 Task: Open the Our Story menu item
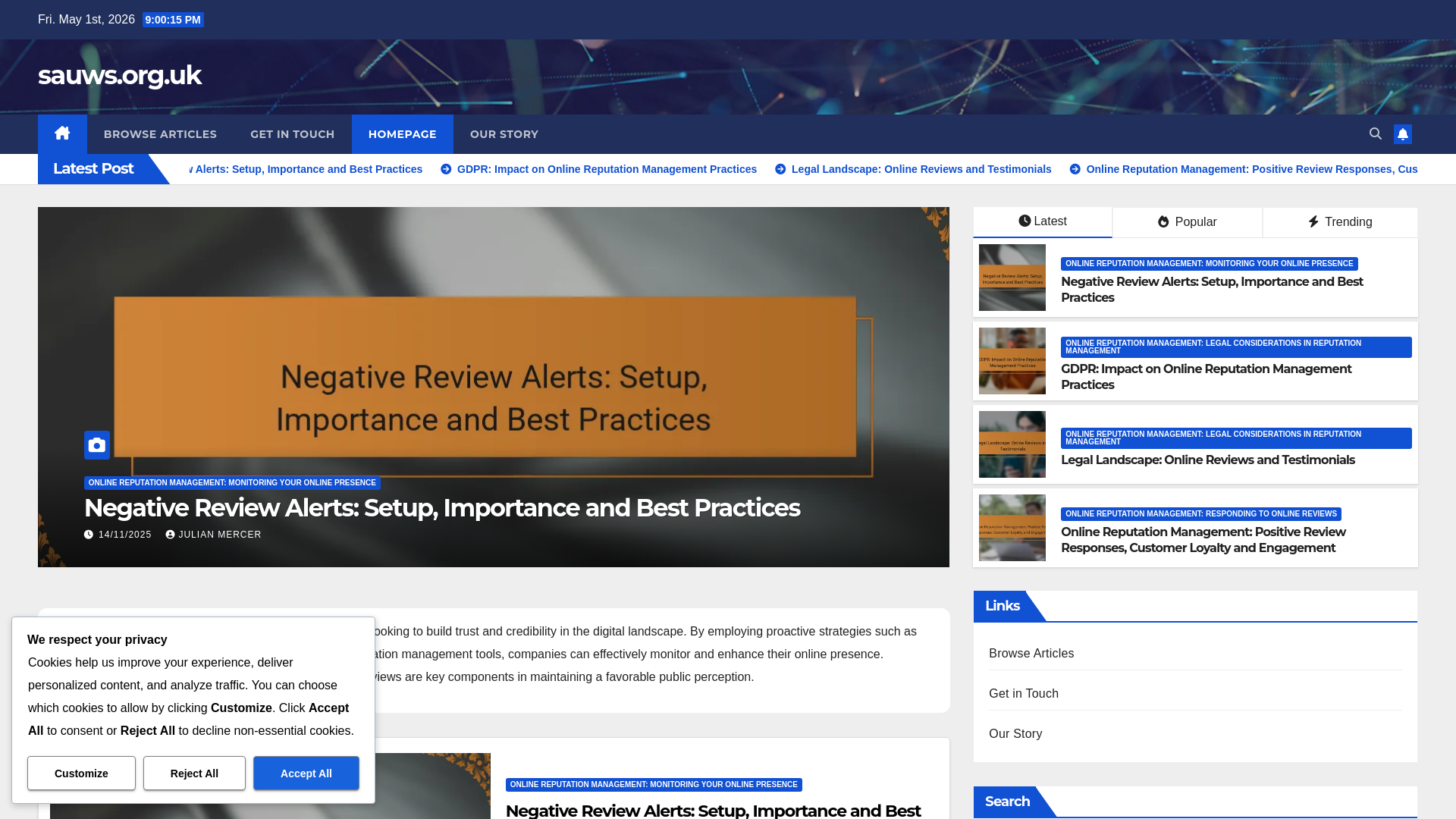tap(504, 134)
